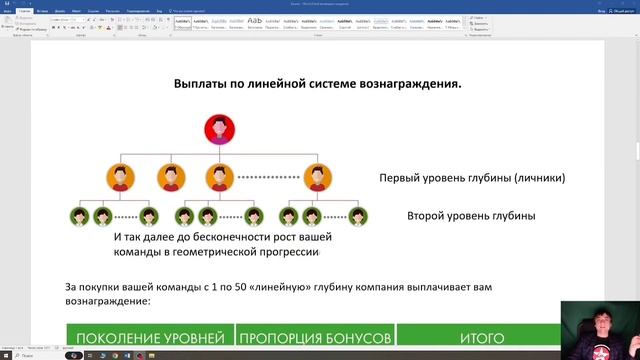
Task: Toggle Superscript formatting
Action: pos(84,27)
